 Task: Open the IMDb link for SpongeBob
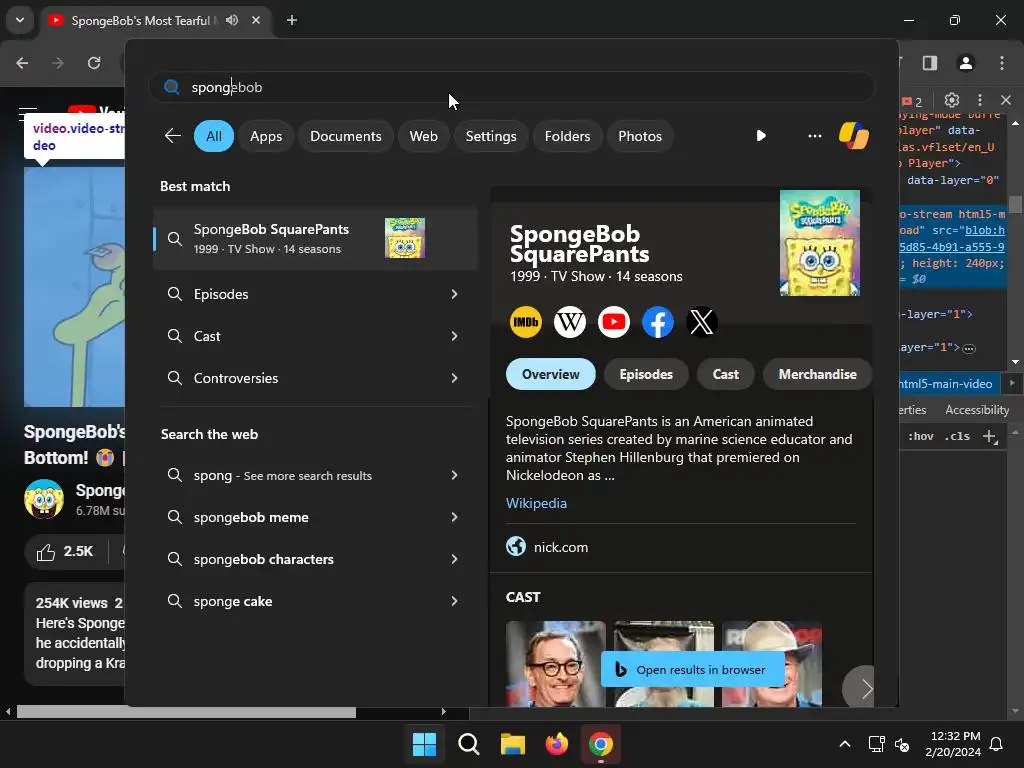[526, 322]
